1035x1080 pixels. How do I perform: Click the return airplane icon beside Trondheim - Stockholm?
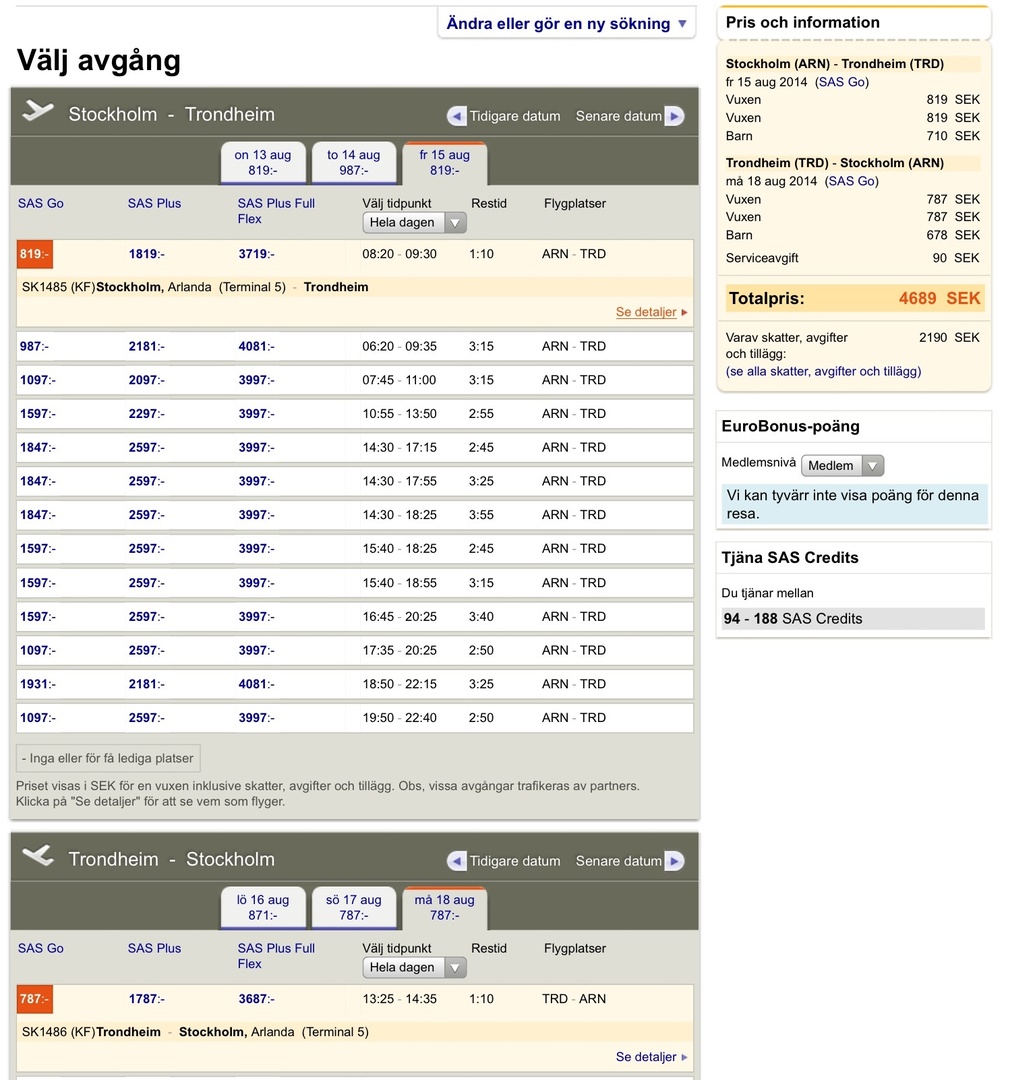(x=38, y=857)
